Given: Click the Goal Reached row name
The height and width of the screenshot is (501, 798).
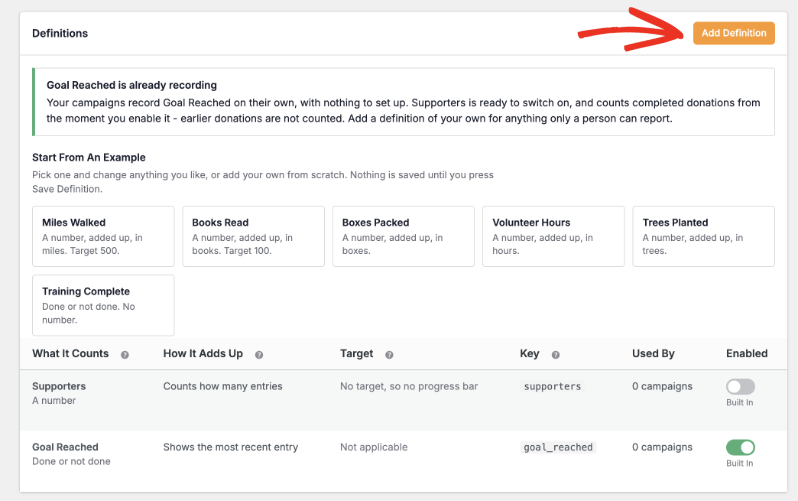Looking at the screenshot, I should (x=65, y=447).
